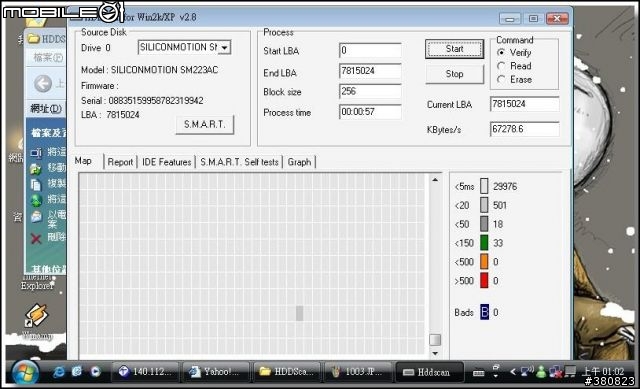Select the Read command option
This screenshot has width=640, height=389.
point(514,66)
